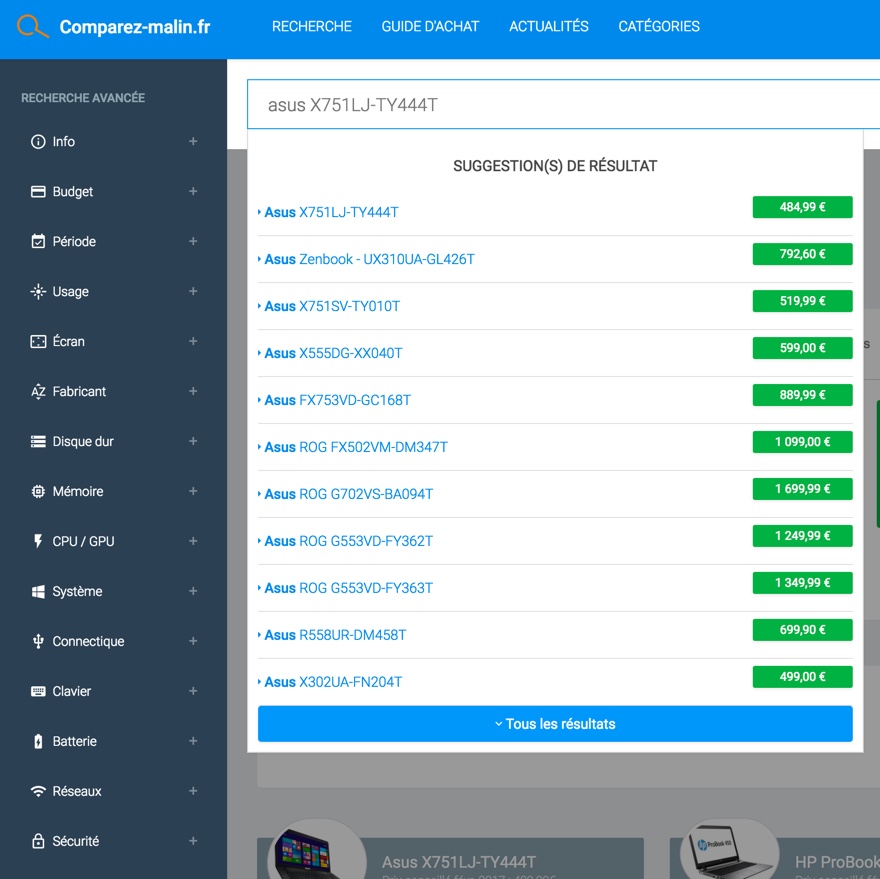
Task: Go to the CATÉGORIES menu
Action: coord(659,27)
